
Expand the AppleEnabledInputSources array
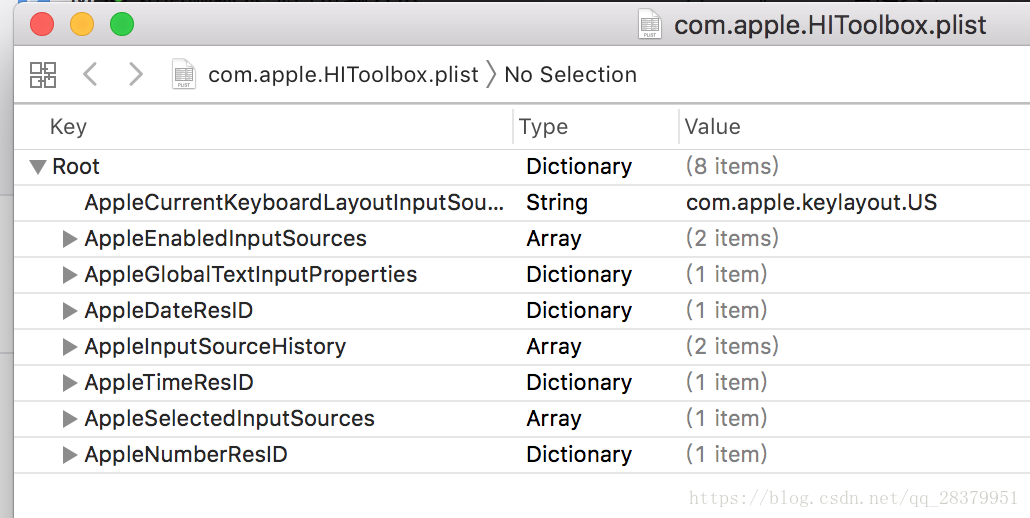click(70, 239)
